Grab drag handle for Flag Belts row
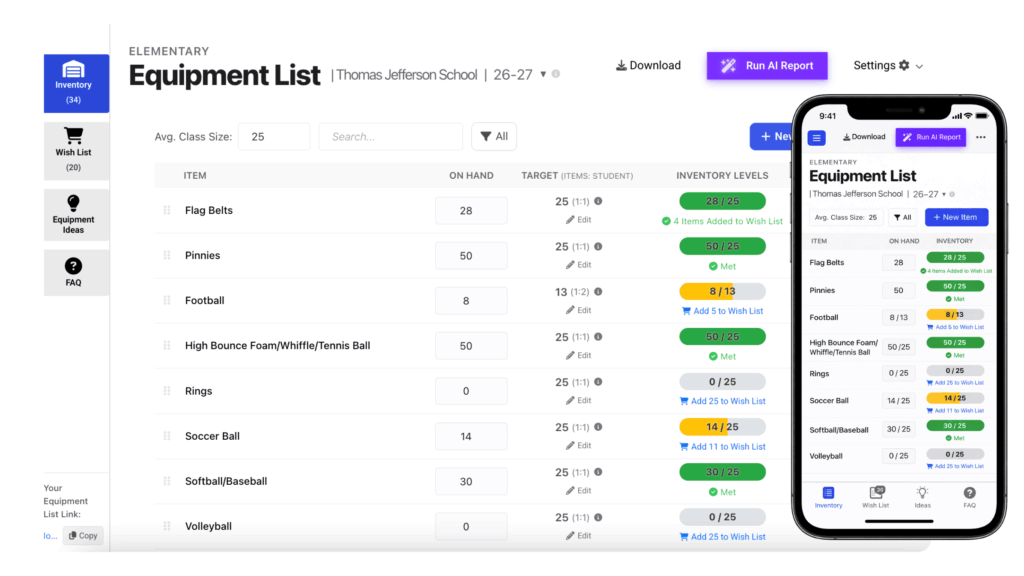Screen dimensions: 1024x576 click(x=167, y=210)
